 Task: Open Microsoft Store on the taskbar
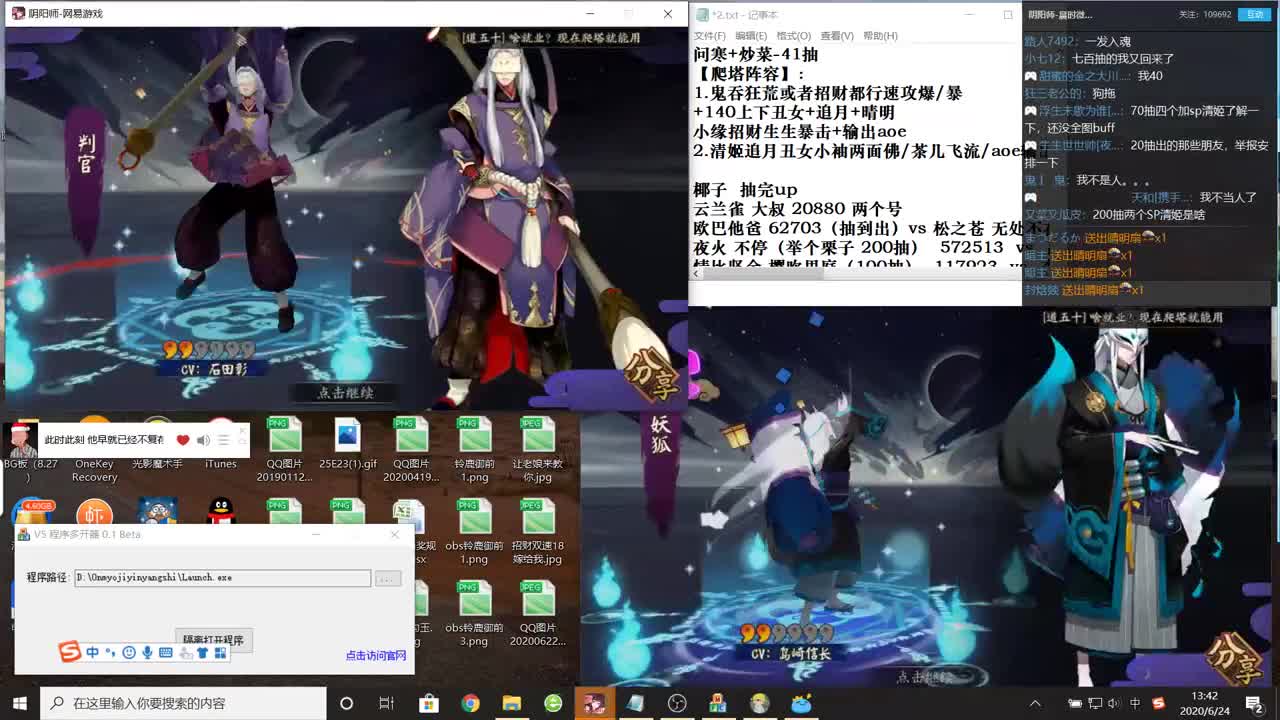[428, 703]
